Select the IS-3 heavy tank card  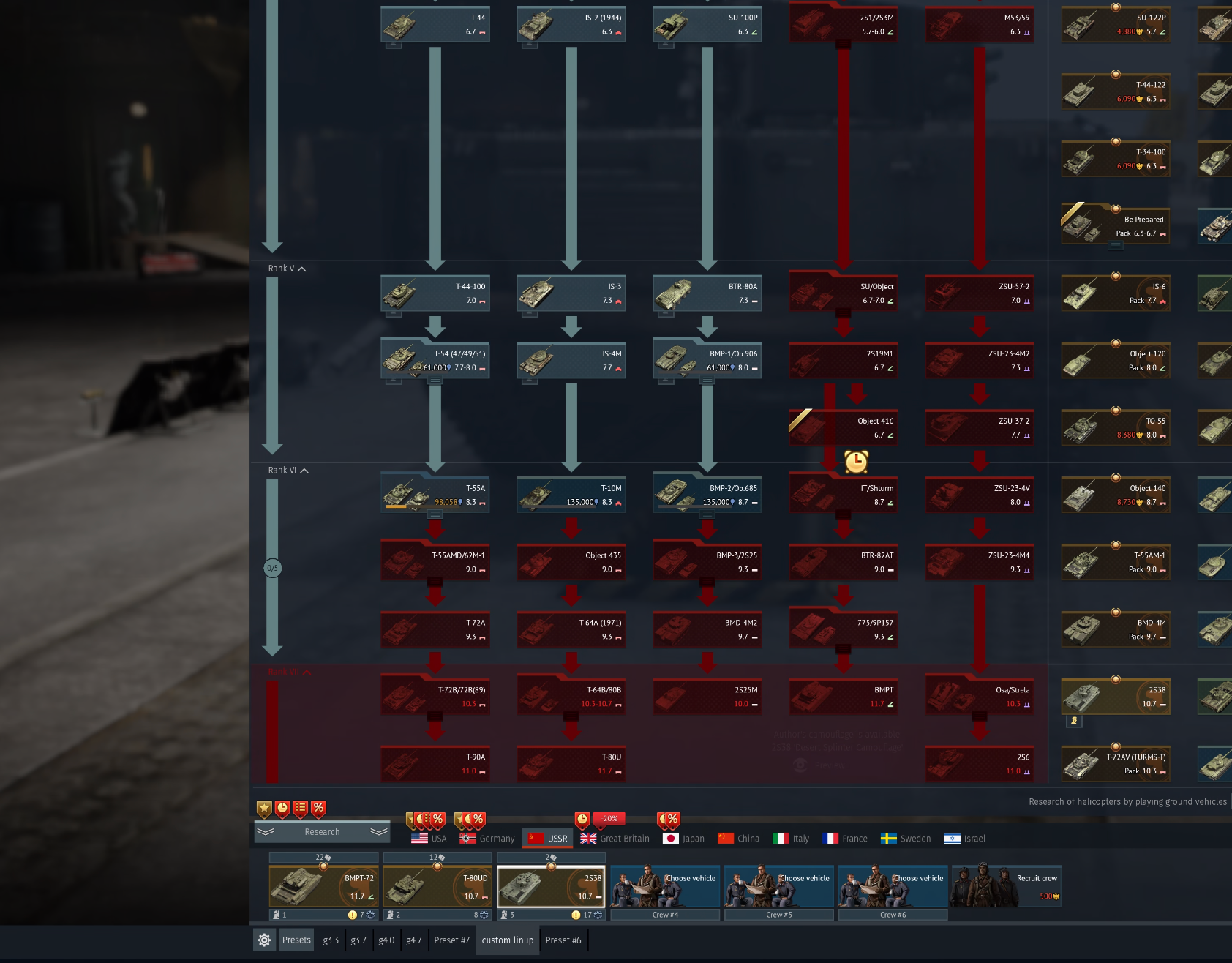tap(571, 293)
